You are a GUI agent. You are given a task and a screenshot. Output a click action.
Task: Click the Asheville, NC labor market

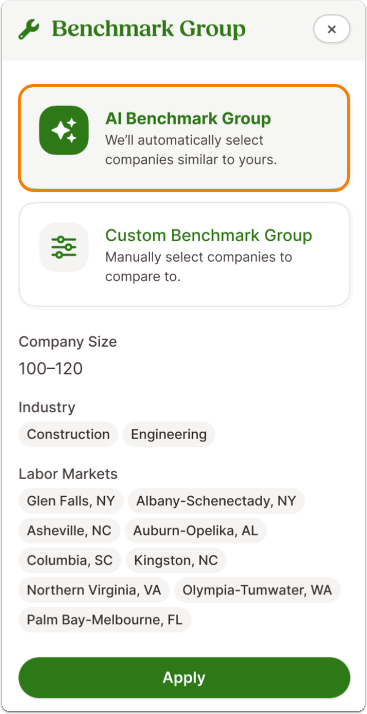(69, 531)
